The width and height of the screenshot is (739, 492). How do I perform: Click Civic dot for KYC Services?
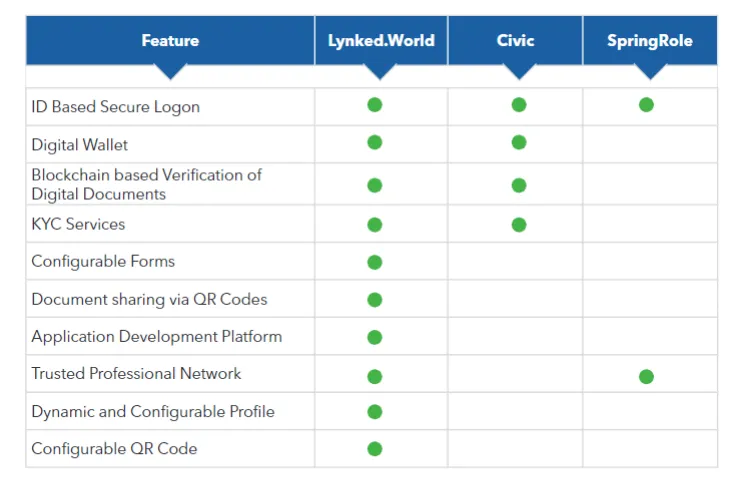(x=519, y=225)
